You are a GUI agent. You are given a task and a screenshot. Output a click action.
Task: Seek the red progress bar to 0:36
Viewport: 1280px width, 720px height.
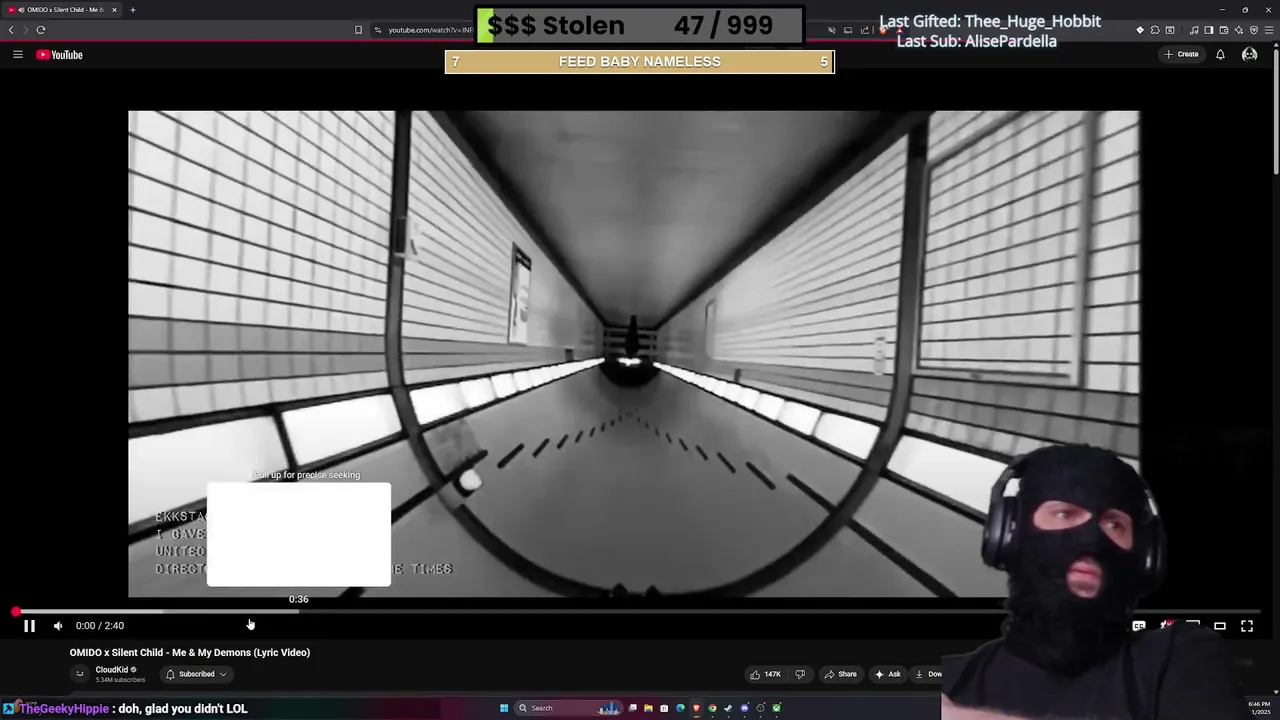(x=298, y=611)
